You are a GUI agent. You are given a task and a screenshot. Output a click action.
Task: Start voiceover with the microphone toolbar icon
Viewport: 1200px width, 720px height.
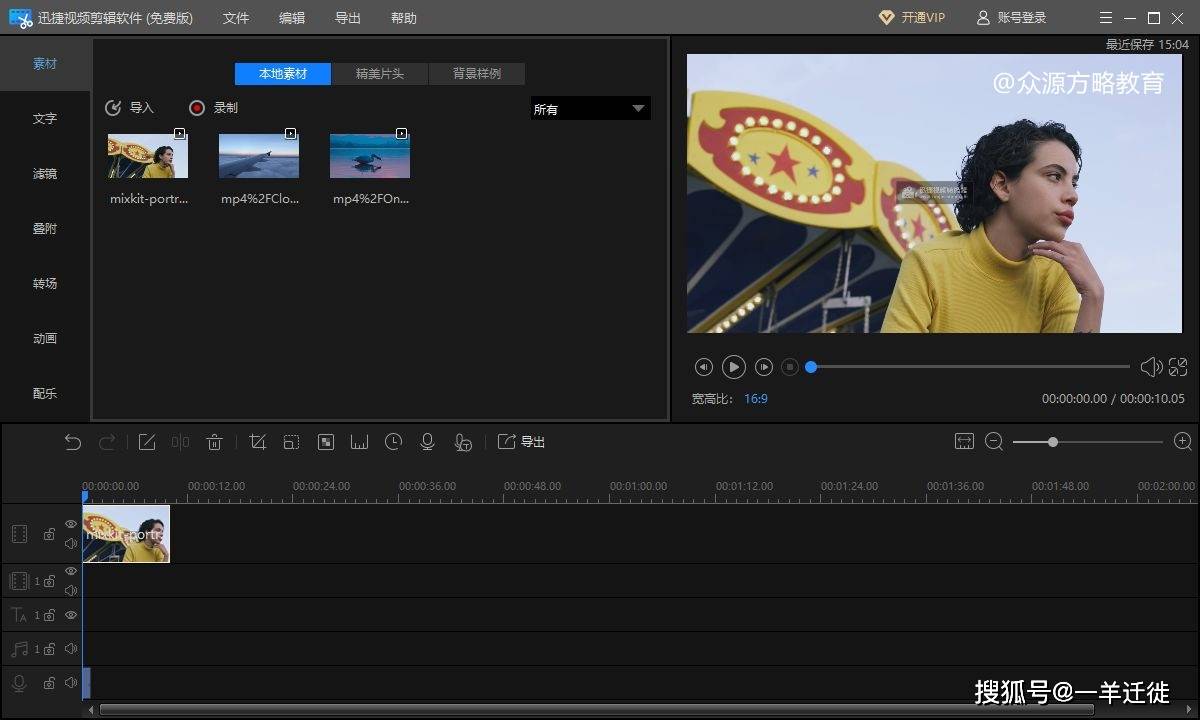click(427, 442)
